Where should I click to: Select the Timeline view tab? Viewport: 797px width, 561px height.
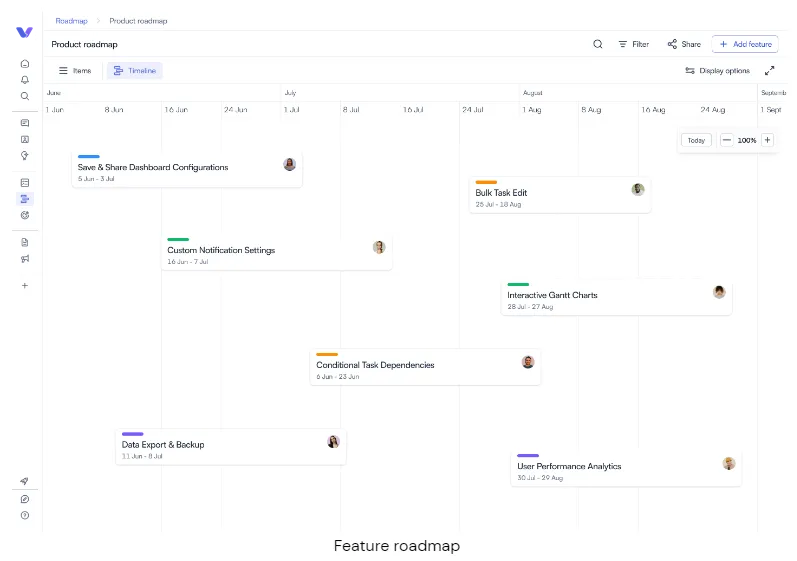pos(135,71)
